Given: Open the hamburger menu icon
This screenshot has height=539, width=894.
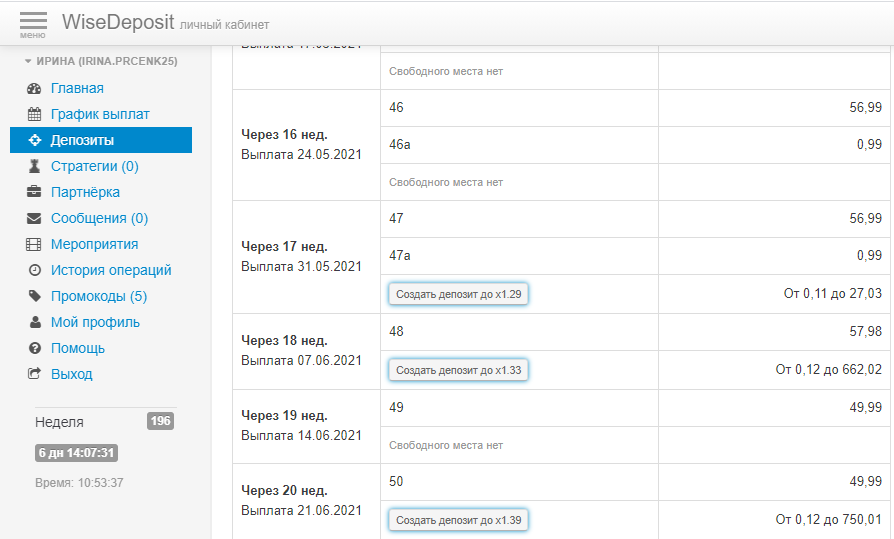Looking at the screenshot, I should click(x=33, y=23).
